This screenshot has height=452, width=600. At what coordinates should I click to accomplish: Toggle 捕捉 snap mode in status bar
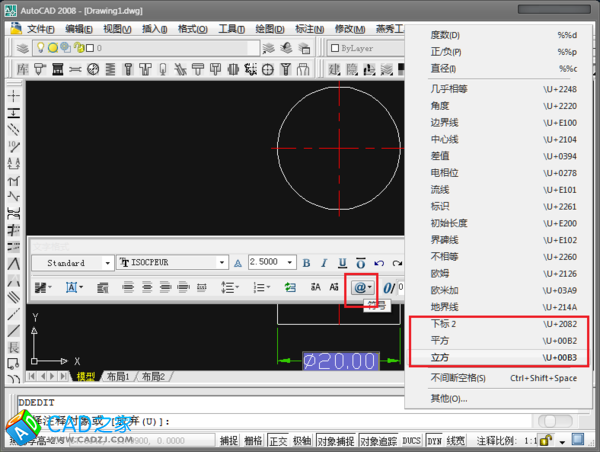point(229,440)
